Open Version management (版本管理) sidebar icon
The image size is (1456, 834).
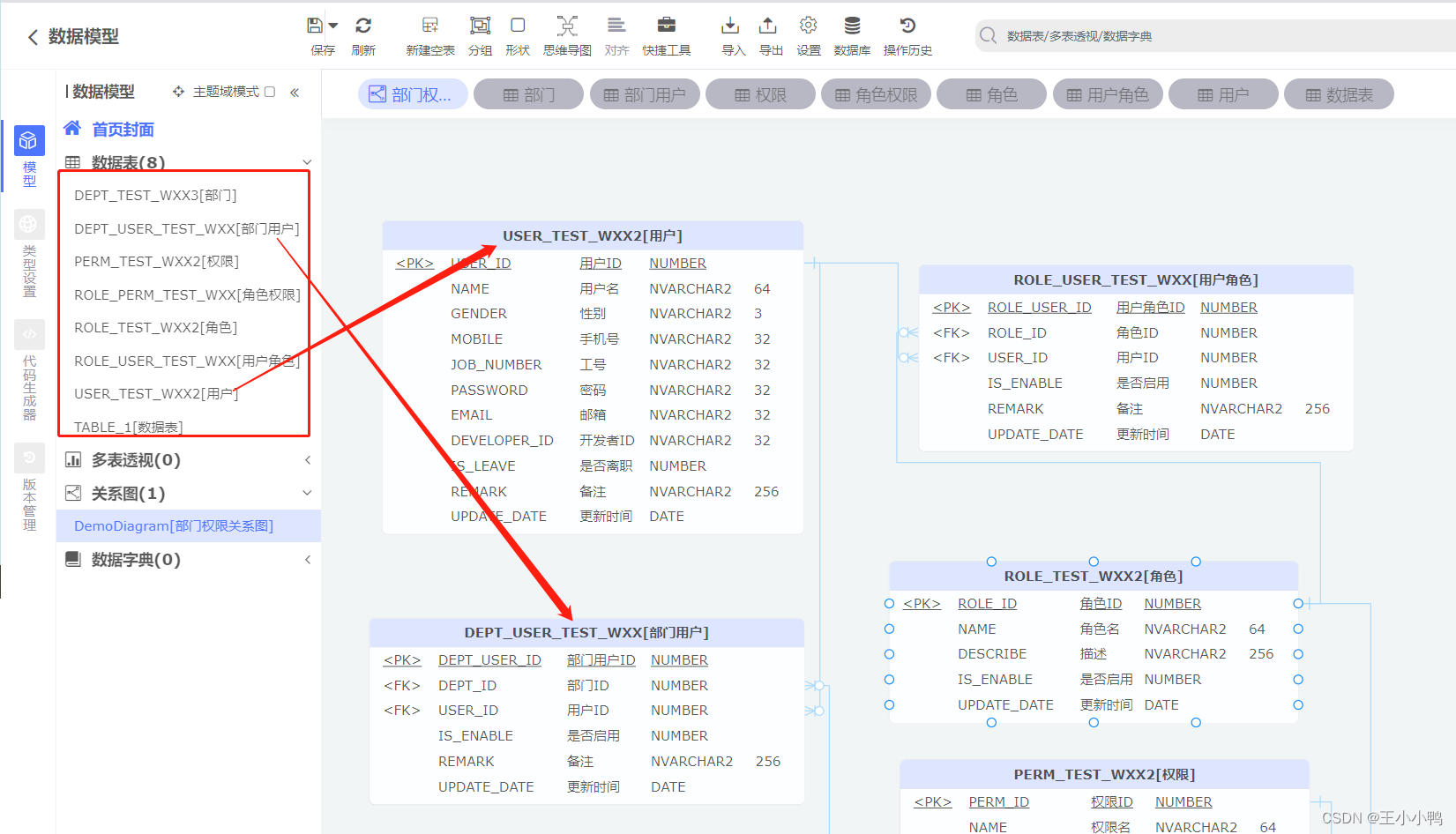(29, 458)
